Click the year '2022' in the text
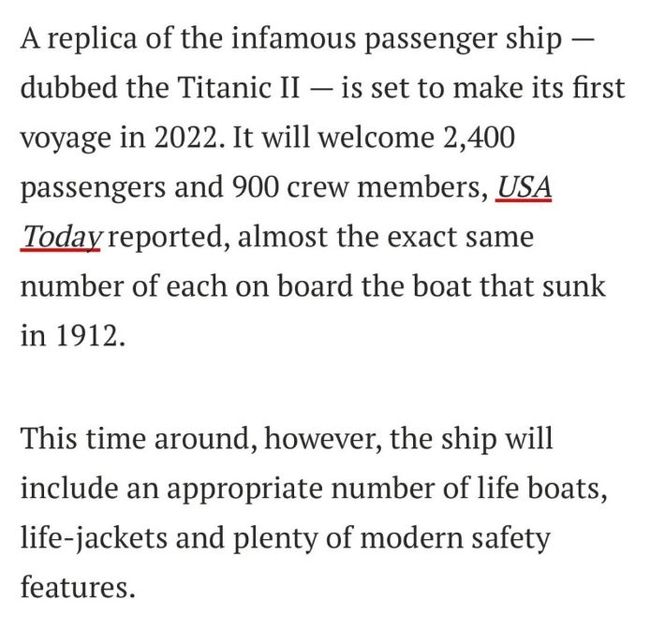 [x=185, y=138]
